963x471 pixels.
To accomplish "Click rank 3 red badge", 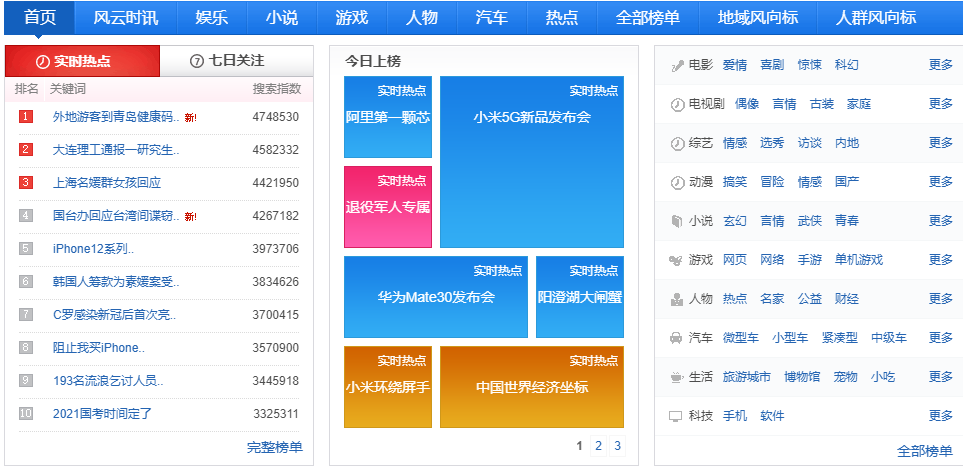I will [x=26, y=182].
